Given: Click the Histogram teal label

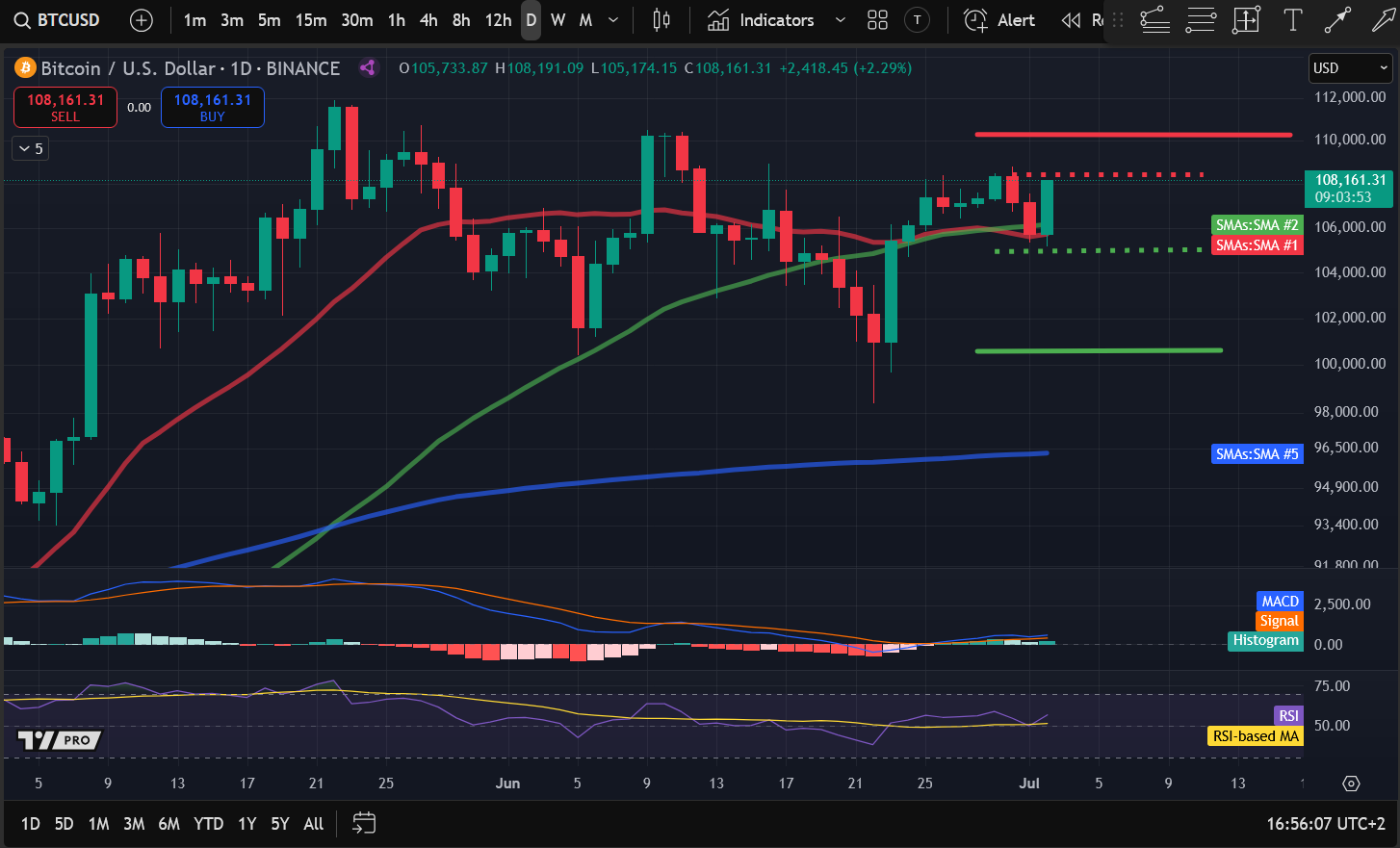Looking at the screenshot, I should (1266, 640).
